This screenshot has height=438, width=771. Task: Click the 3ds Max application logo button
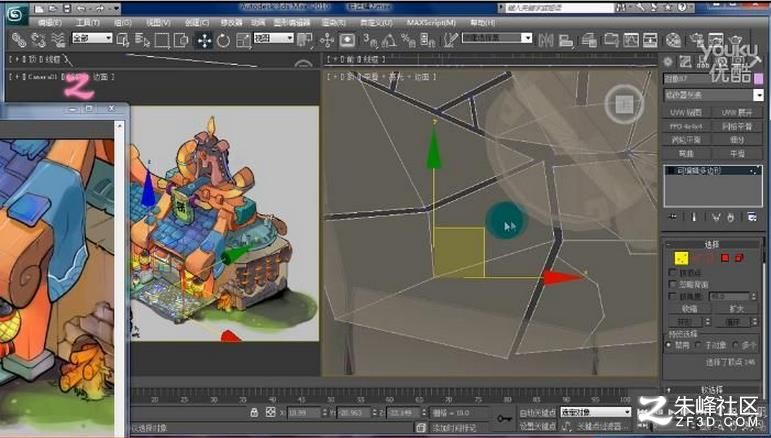point(16,12)
